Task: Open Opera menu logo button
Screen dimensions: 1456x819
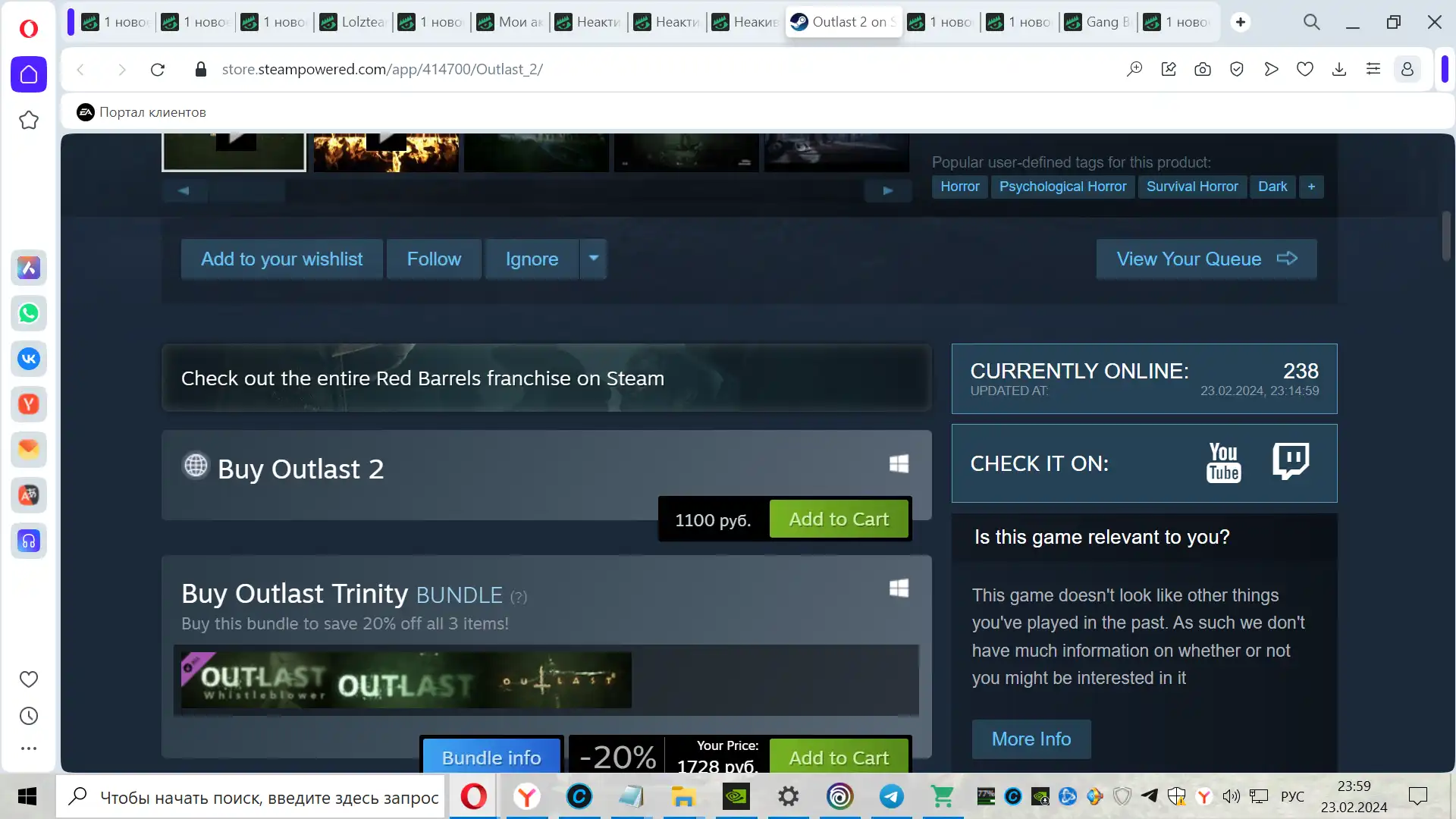Action: pos(29,29)
